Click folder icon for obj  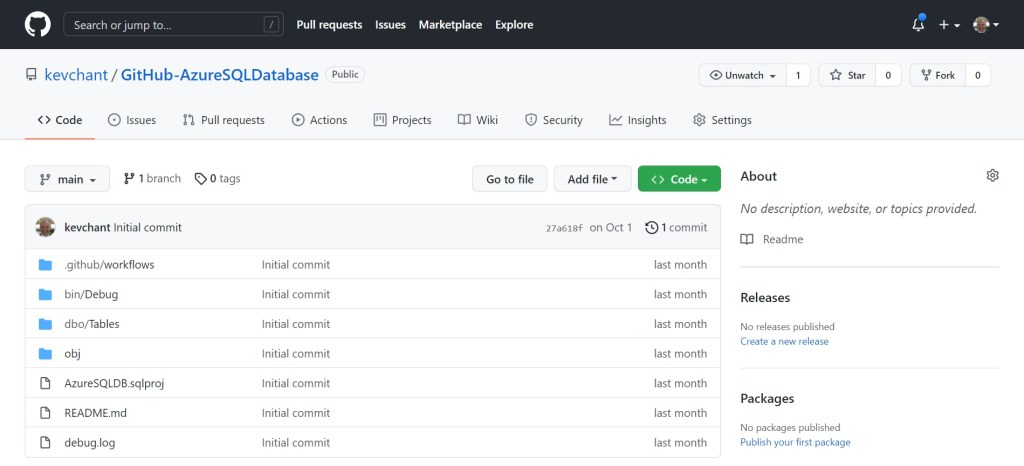point(45,354)
